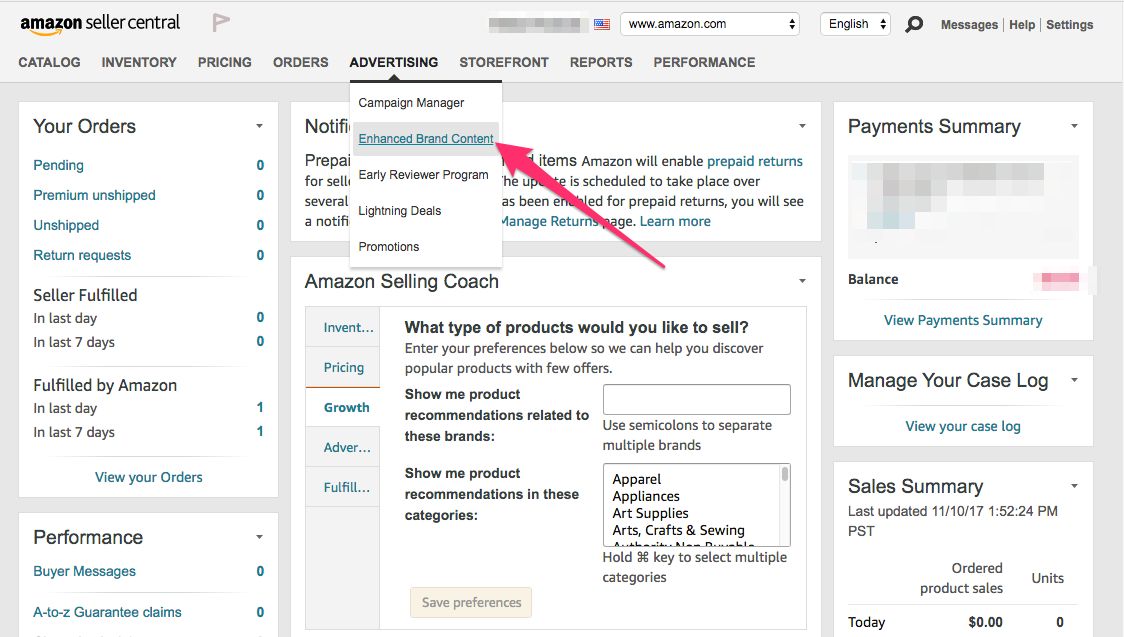
Task: Click View Payments Summary link
Action: (x=963, y=320)
